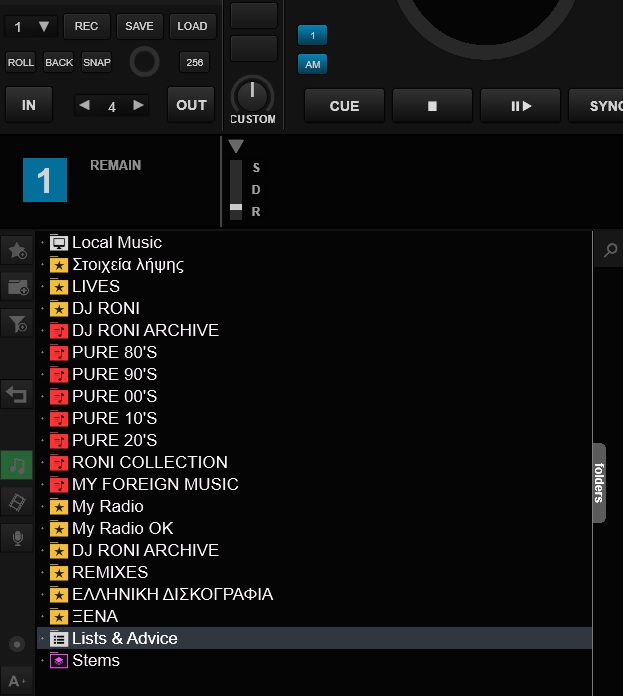The height and width of the screenshot is (696, 623).
Task: Click the add favorite folder star icon
Action: click(x=17, y=250)
